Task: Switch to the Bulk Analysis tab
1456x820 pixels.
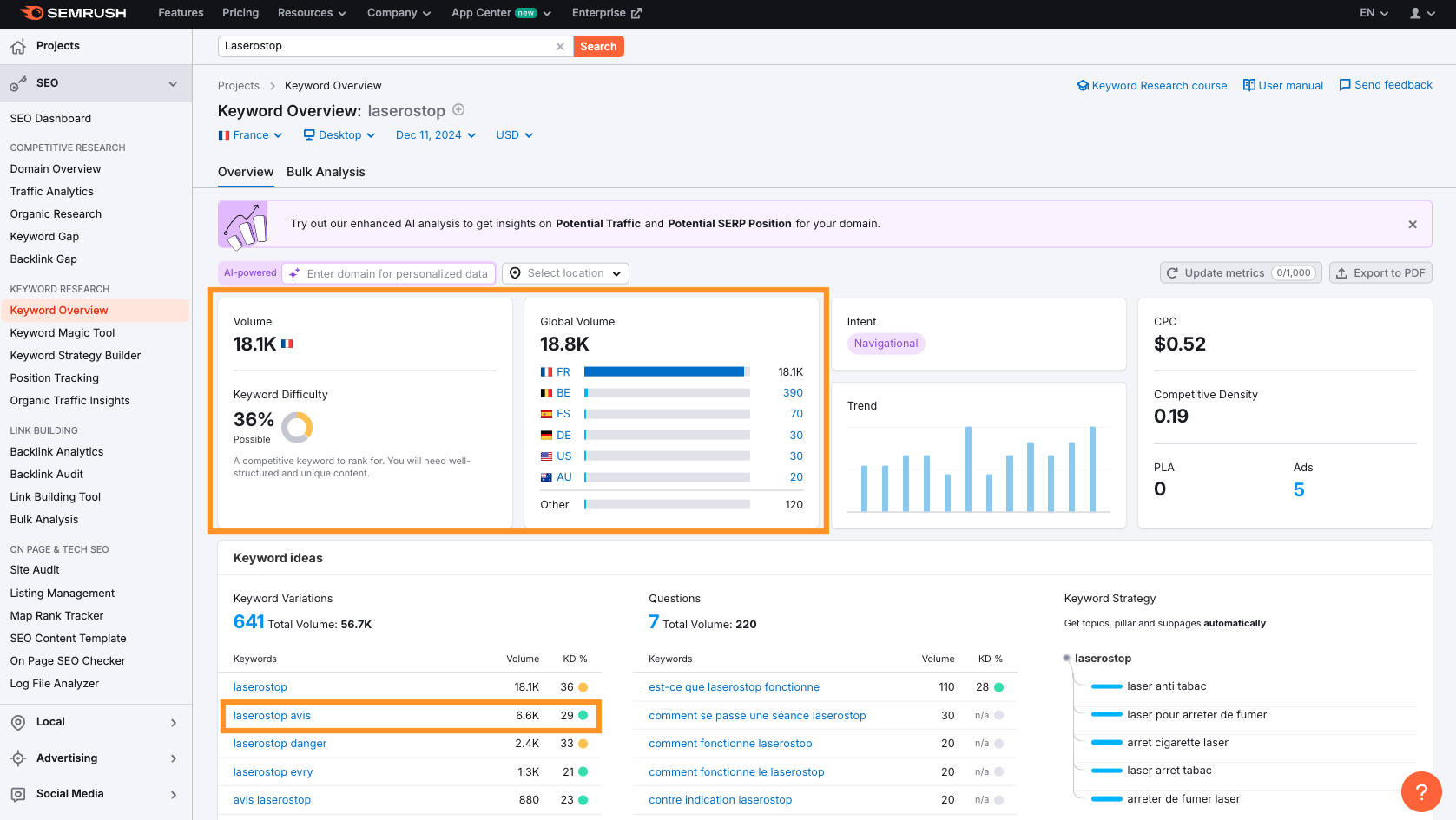Action: (x=326, y=172)
